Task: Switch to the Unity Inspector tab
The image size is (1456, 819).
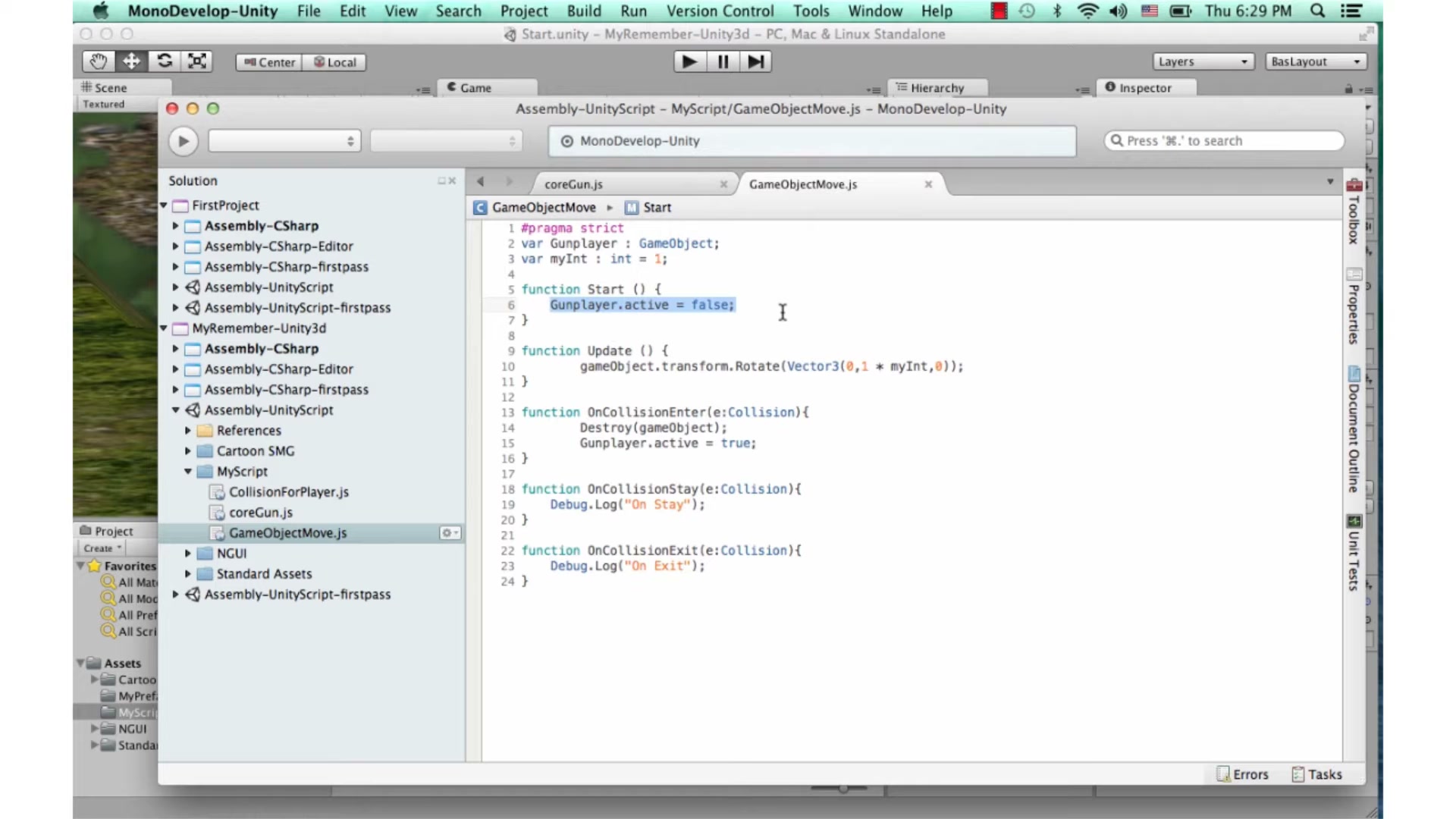Action: tap(1146, 88)
